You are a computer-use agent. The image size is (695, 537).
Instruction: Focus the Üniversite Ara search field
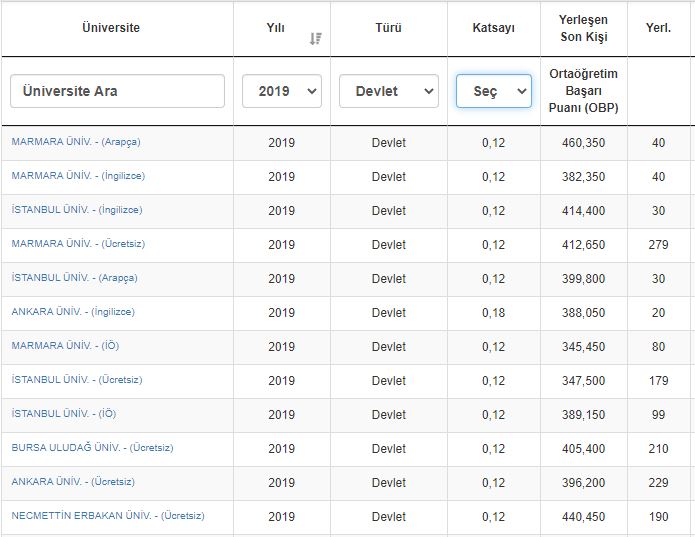117,91
